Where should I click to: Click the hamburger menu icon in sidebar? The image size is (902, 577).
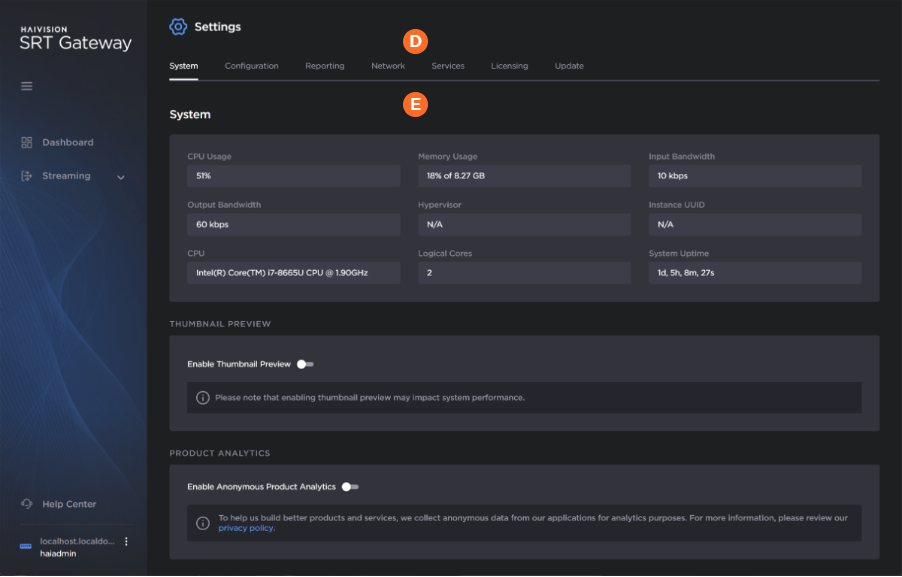pos(27,86)
